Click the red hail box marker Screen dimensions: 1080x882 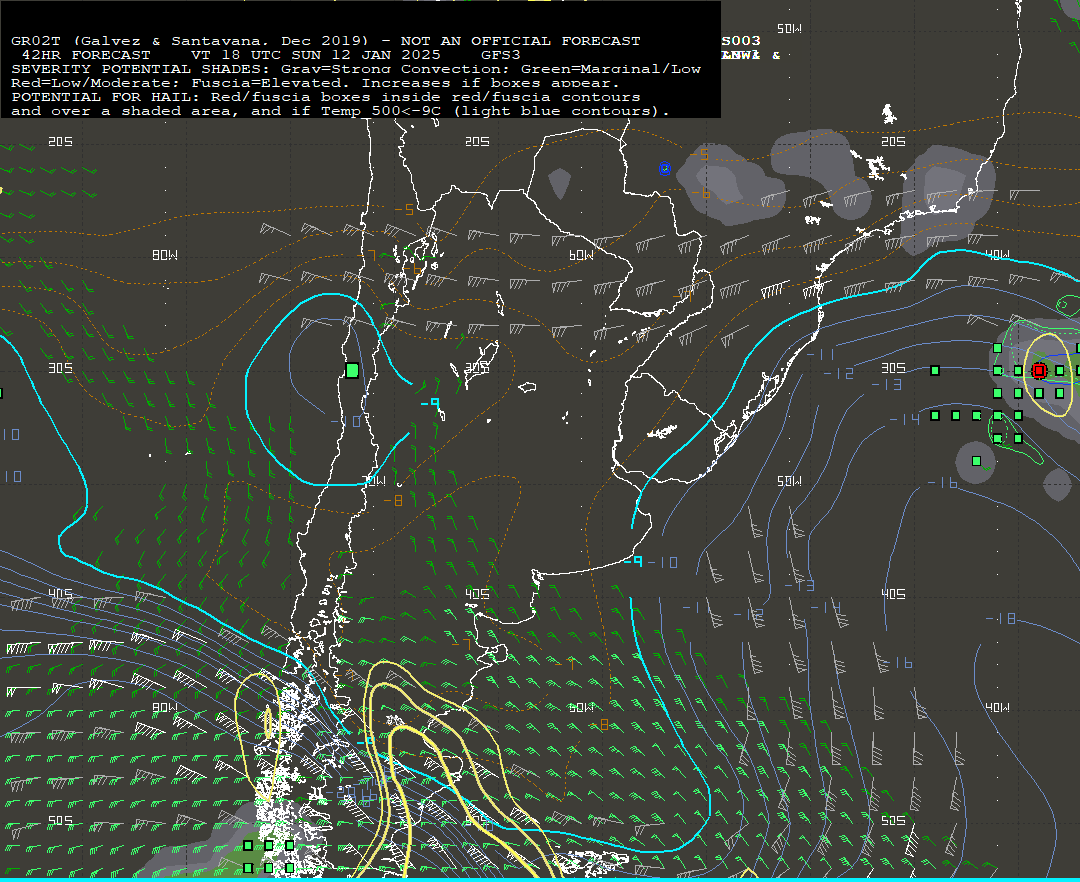point(1039,371)
